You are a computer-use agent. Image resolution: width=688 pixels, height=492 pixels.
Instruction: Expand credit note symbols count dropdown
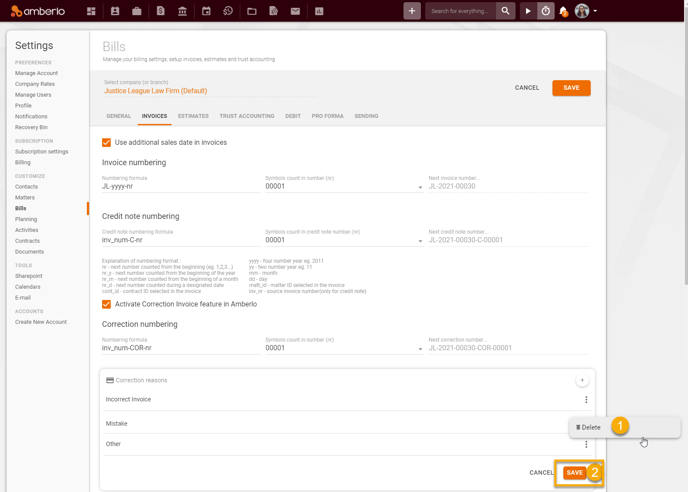(x=420, y=241)
